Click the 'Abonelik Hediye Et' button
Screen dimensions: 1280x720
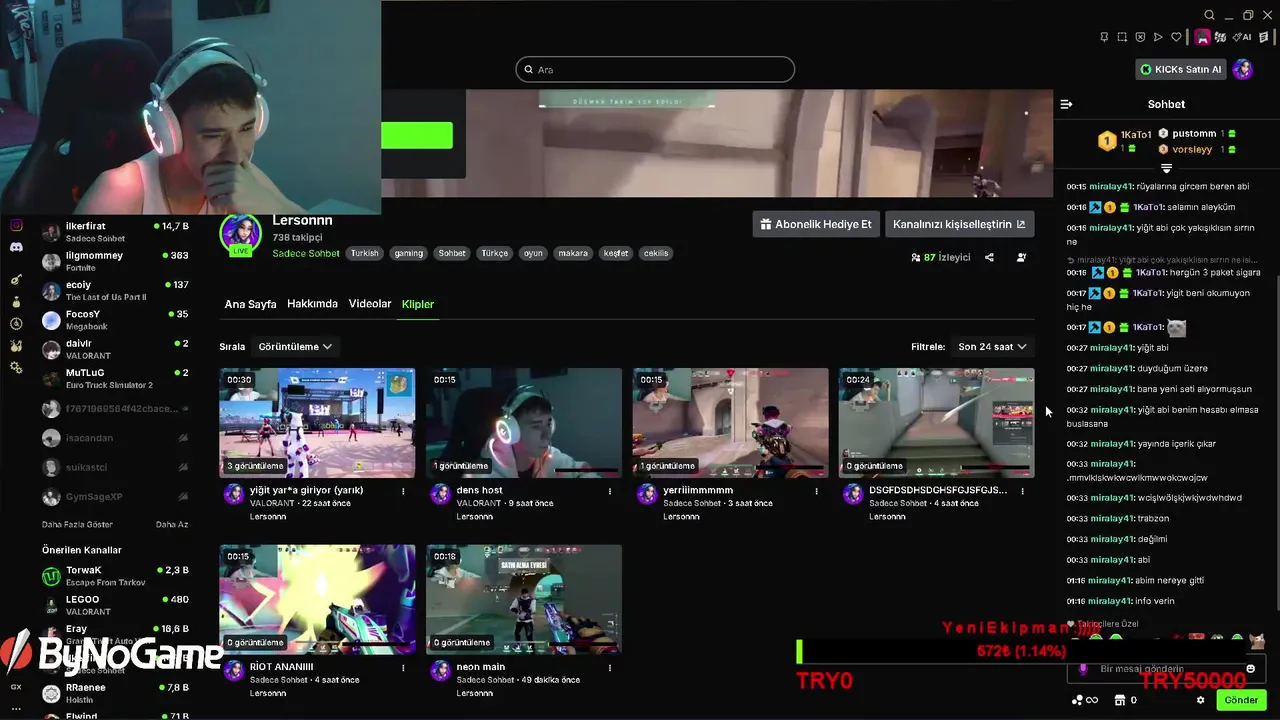(815, 224)
